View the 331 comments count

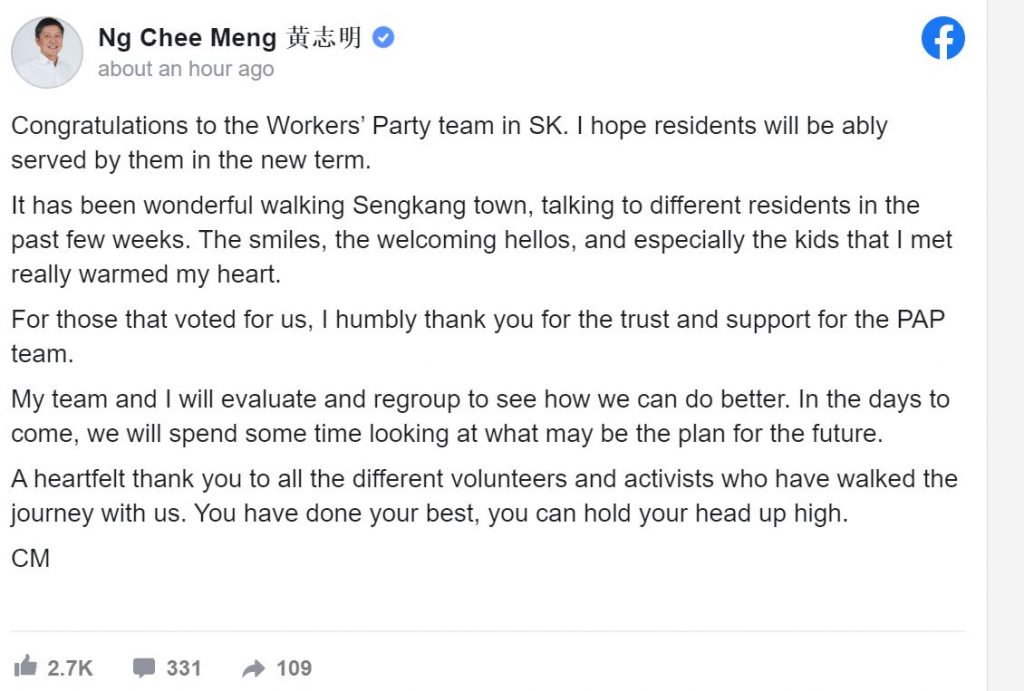click(x=184, y=668)
